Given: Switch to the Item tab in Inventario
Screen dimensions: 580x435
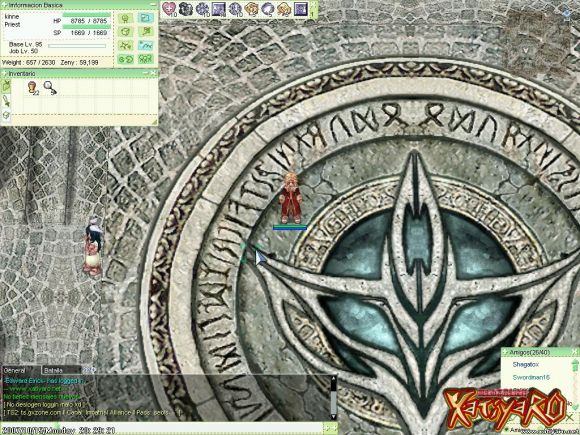Looking at the screenshot, I should 6,86.
